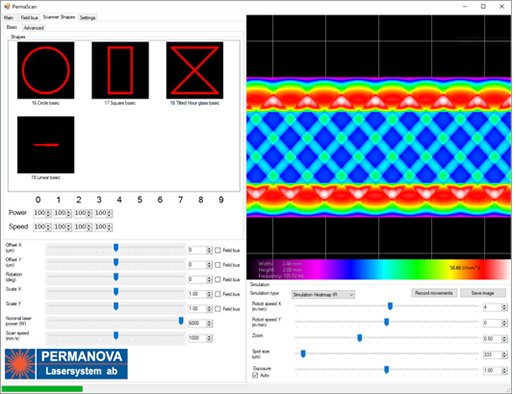Click the Scan speed value field
This screenshot has width=516, height=394.
(197, 338)
